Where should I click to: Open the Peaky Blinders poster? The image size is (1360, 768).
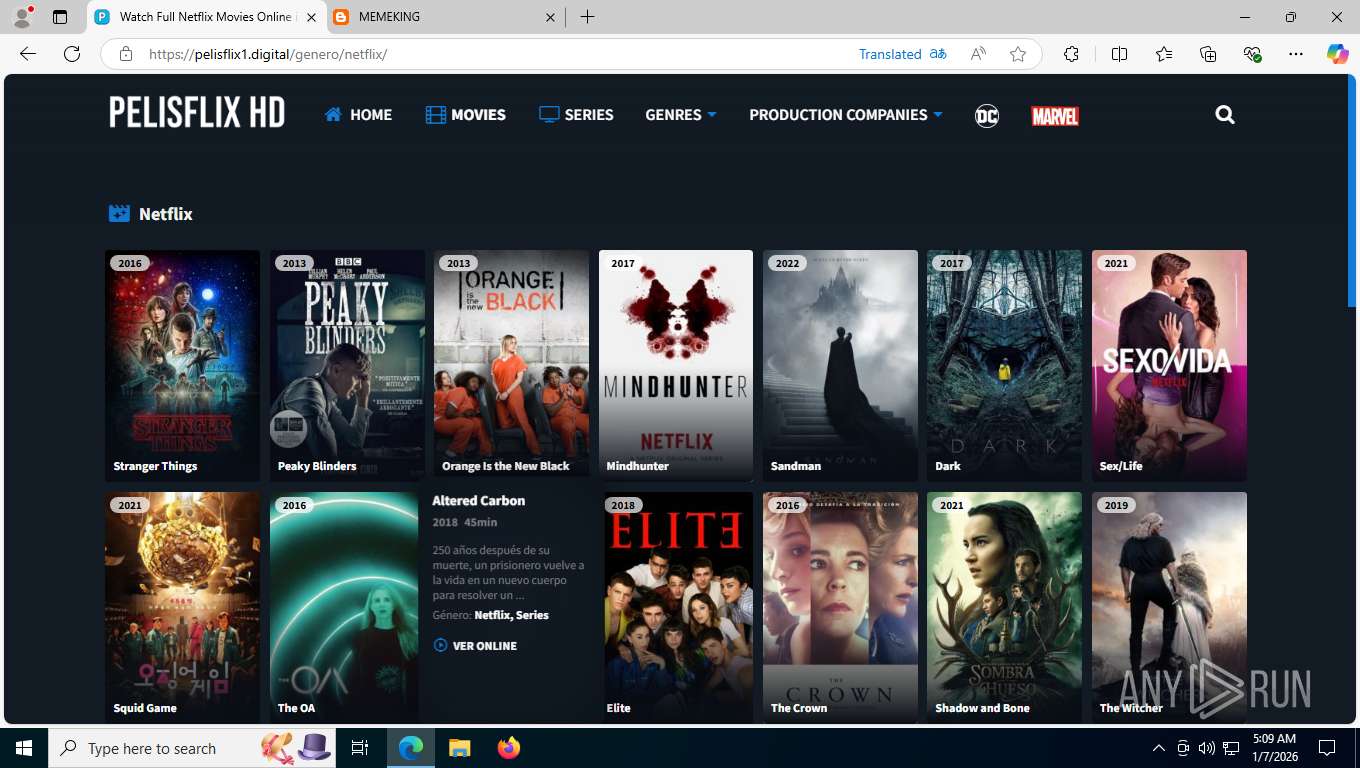point(347,365)
